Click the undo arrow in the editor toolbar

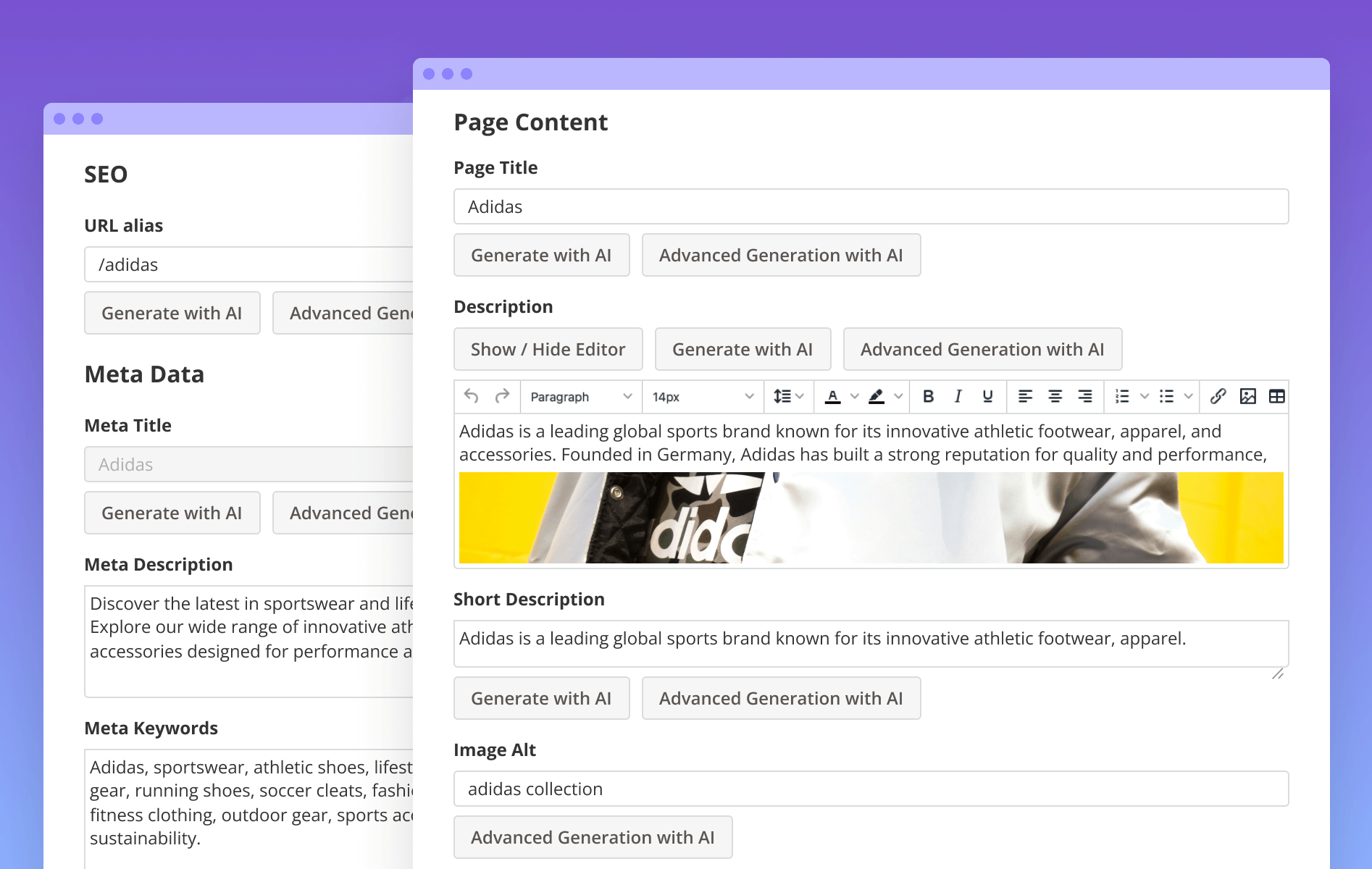point(472,396)
